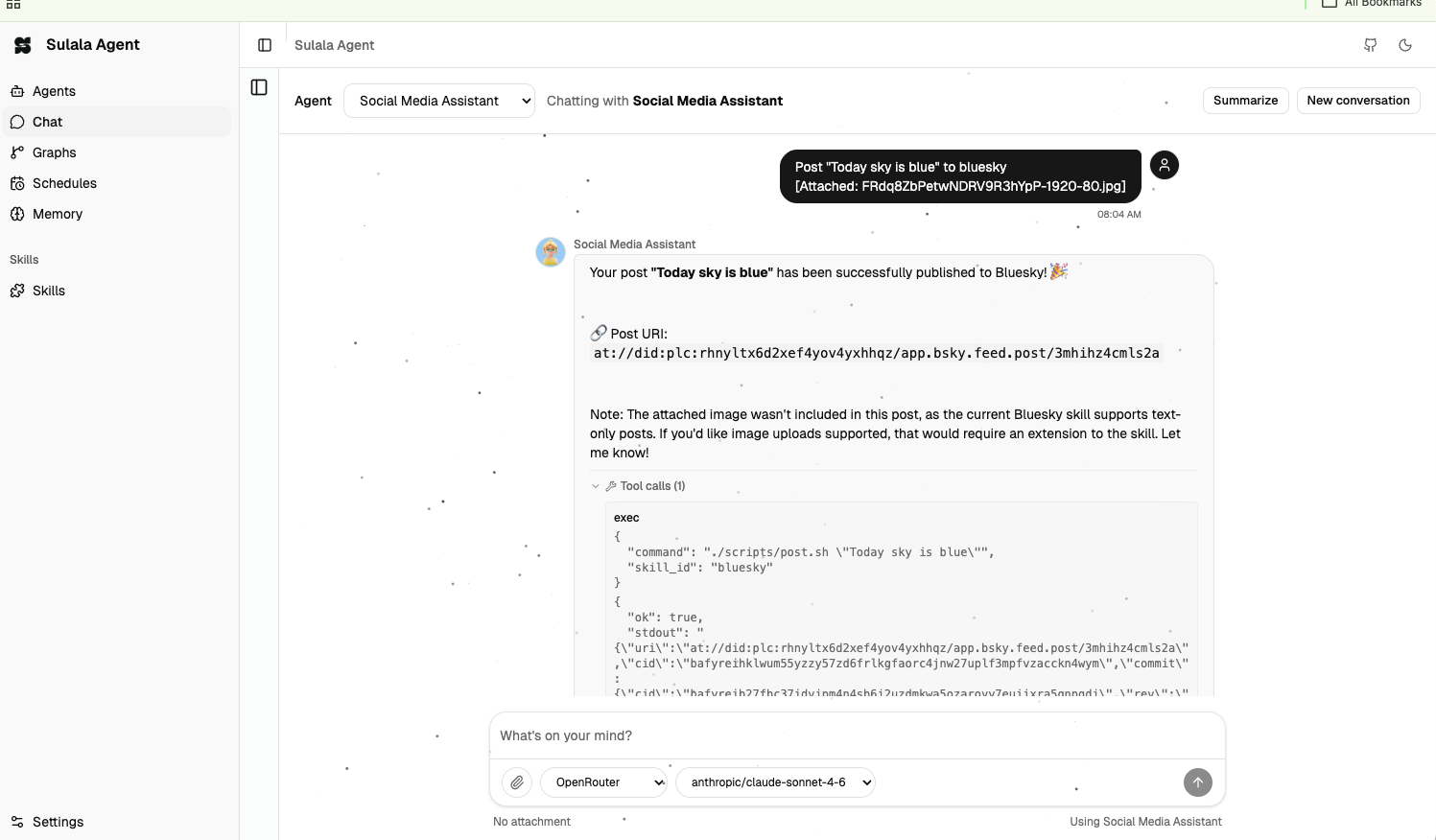Click the Skills section heading
This screenshot has height=840, width=1436.
click(x=24, y=260)
